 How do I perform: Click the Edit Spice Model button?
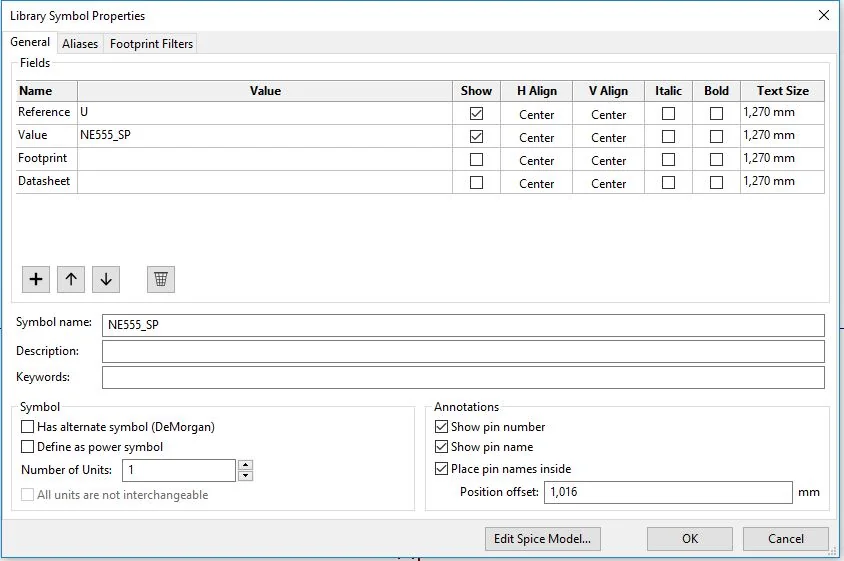point(543,538)
